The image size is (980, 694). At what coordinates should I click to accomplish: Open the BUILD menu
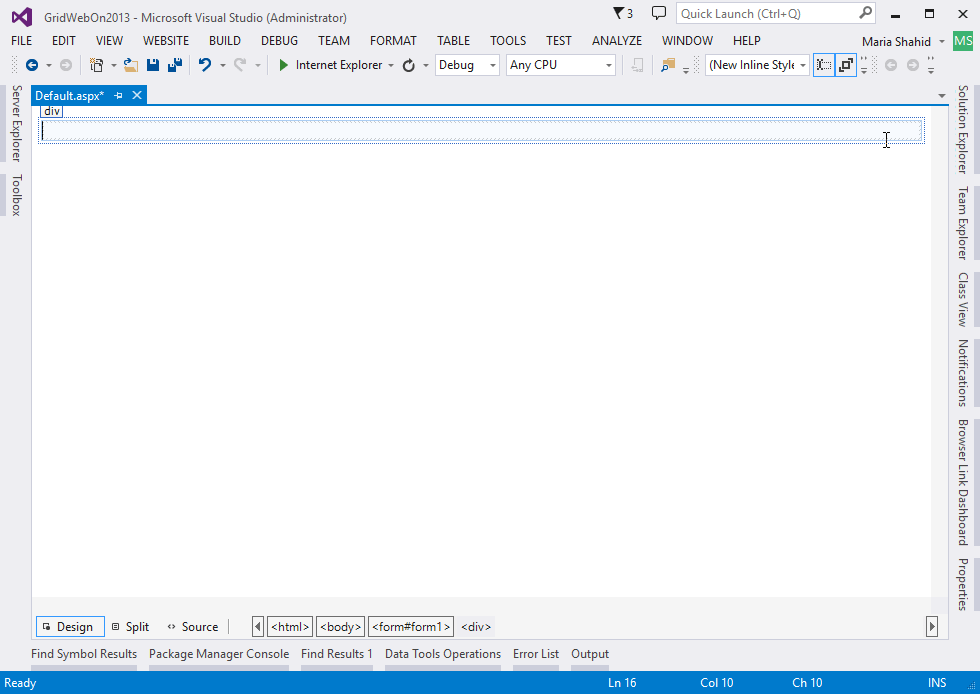click(225, 41)
